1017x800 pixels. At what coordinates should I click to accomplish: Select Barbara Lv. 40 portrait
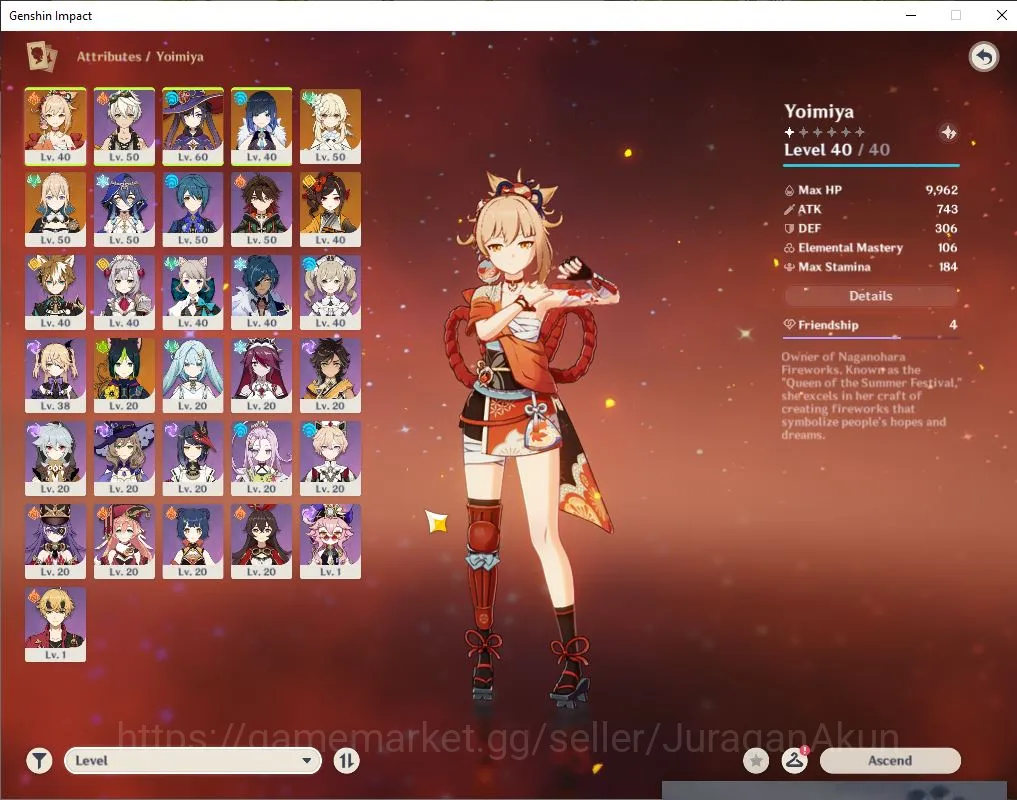330,293
